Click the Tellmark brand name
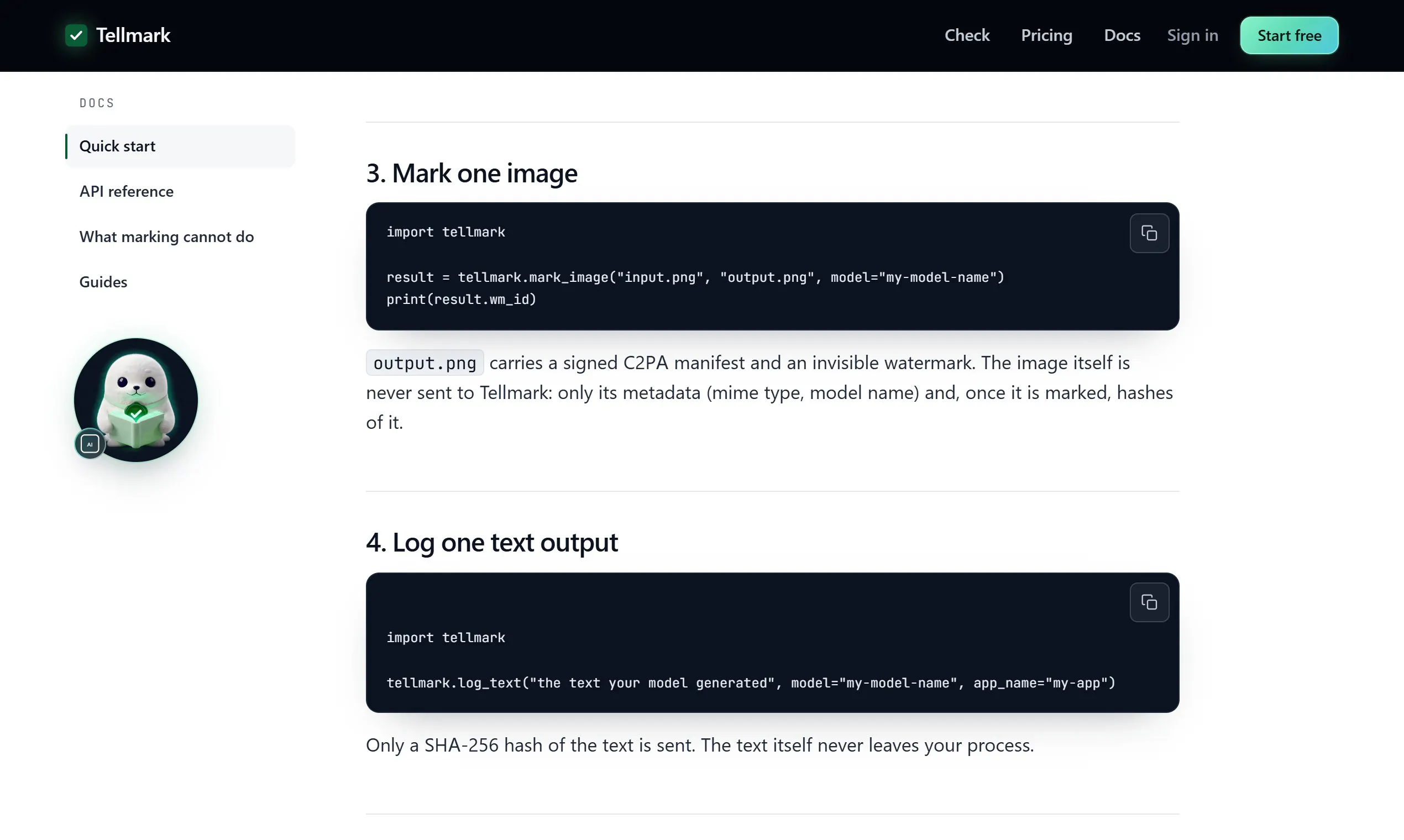 (x=133, y=35)
